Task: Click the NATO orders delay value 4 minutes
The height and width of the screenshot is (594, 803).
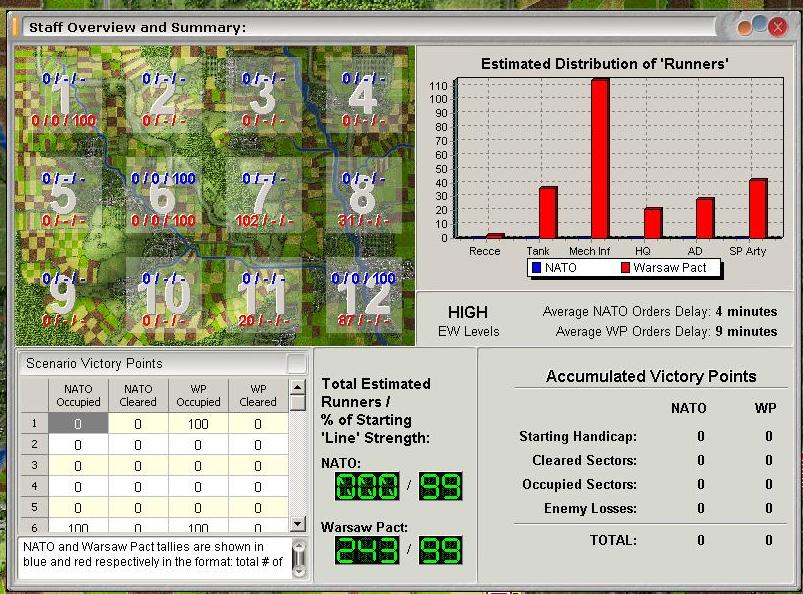Action: pos(746,311)
